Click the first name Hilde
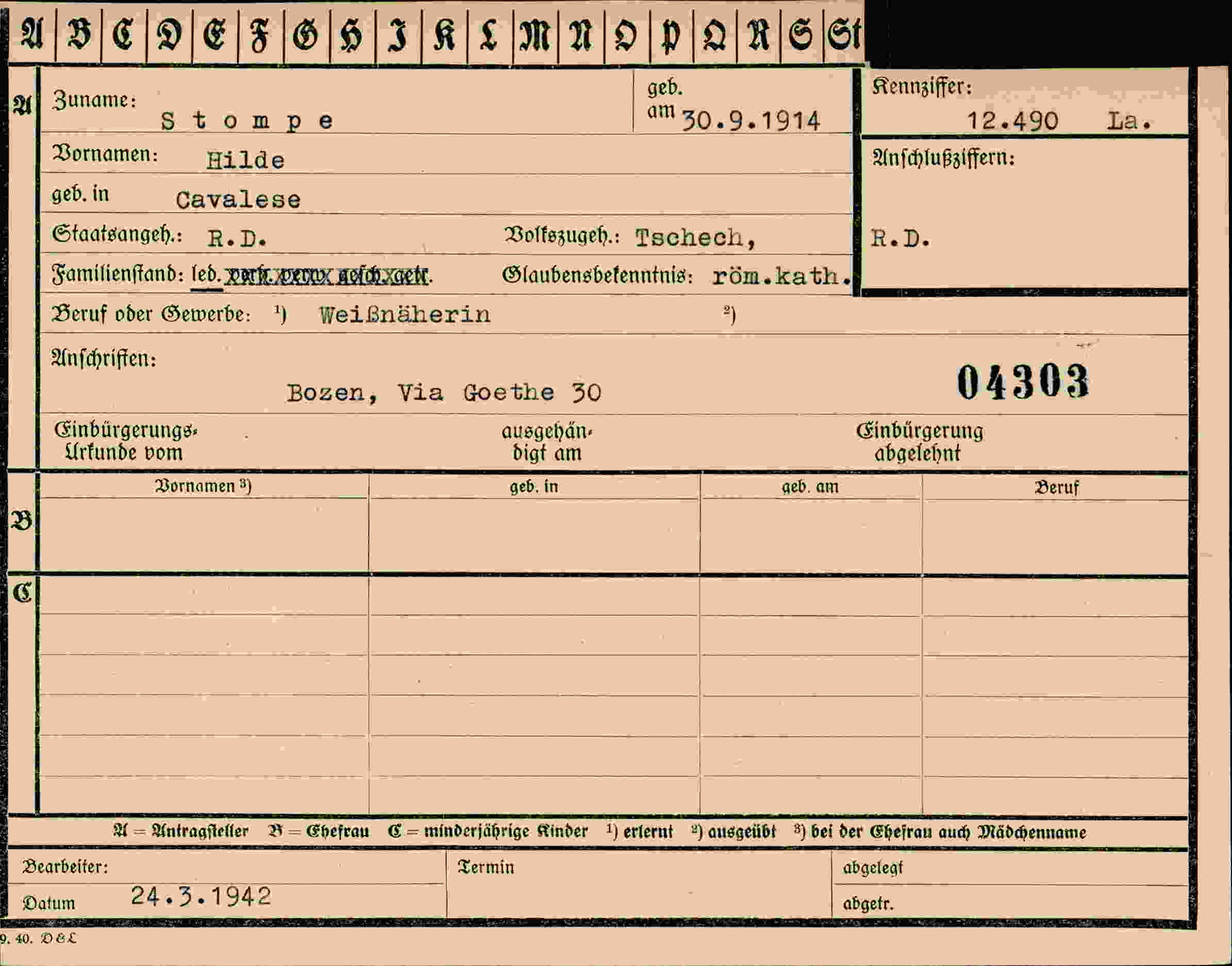1232x966 pixels. click(x=245, y=161)
